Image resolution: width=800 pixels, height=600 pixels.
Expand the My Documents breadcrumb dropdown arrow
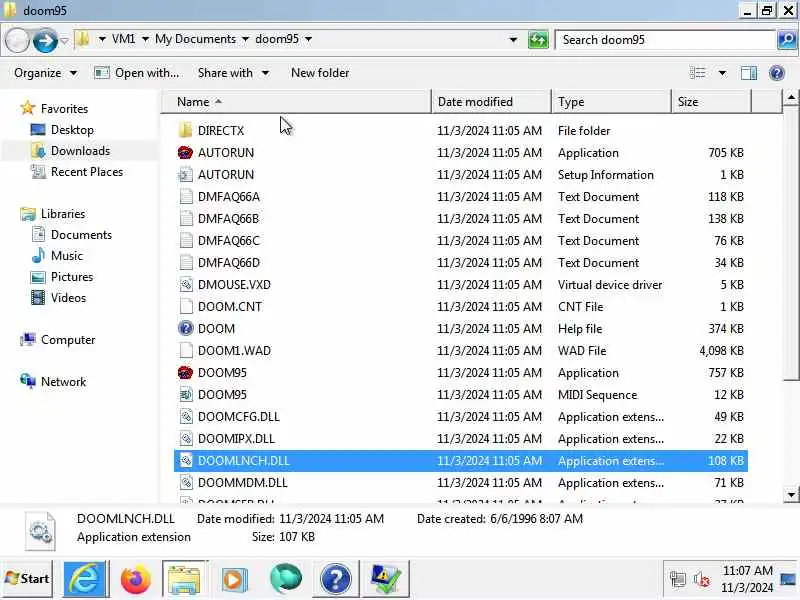(x=245, y=39)
